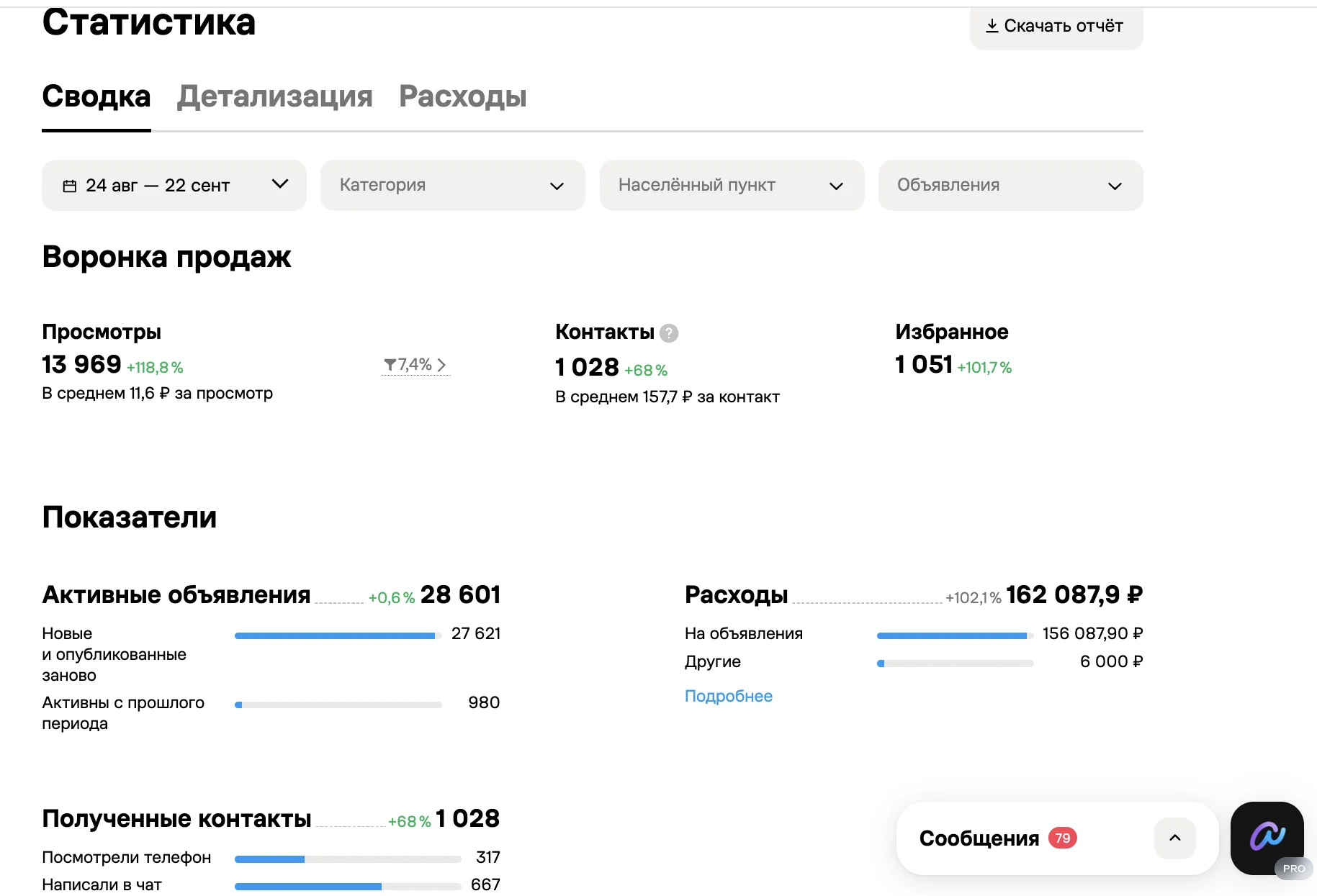Viewport: 1317px width, 896px height.
Task: Click the download icon beside Скачать отчёт
Action: click(992, 26)
